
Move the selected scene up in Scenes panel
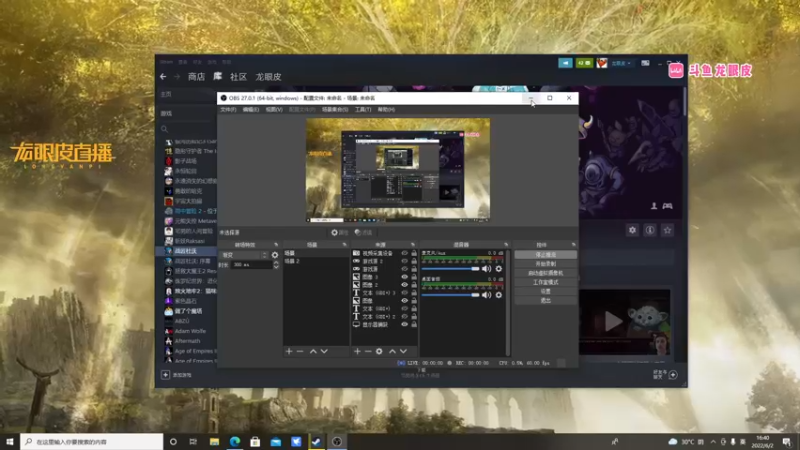[x=313, y=352]
